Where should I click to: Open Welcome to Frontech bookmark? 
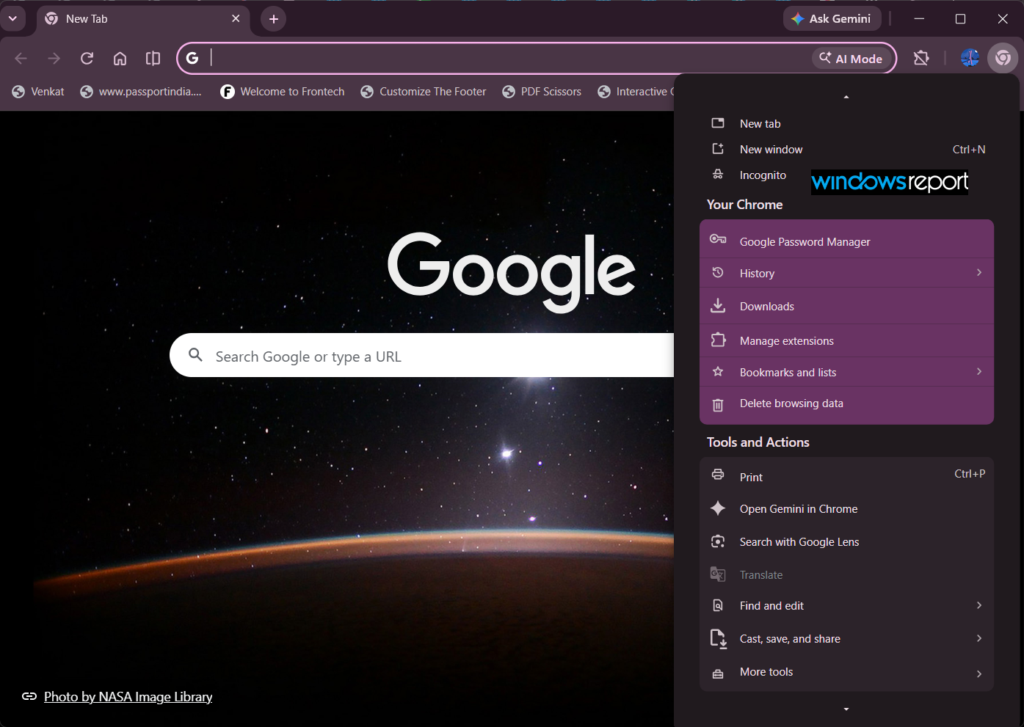coord(282,91)
